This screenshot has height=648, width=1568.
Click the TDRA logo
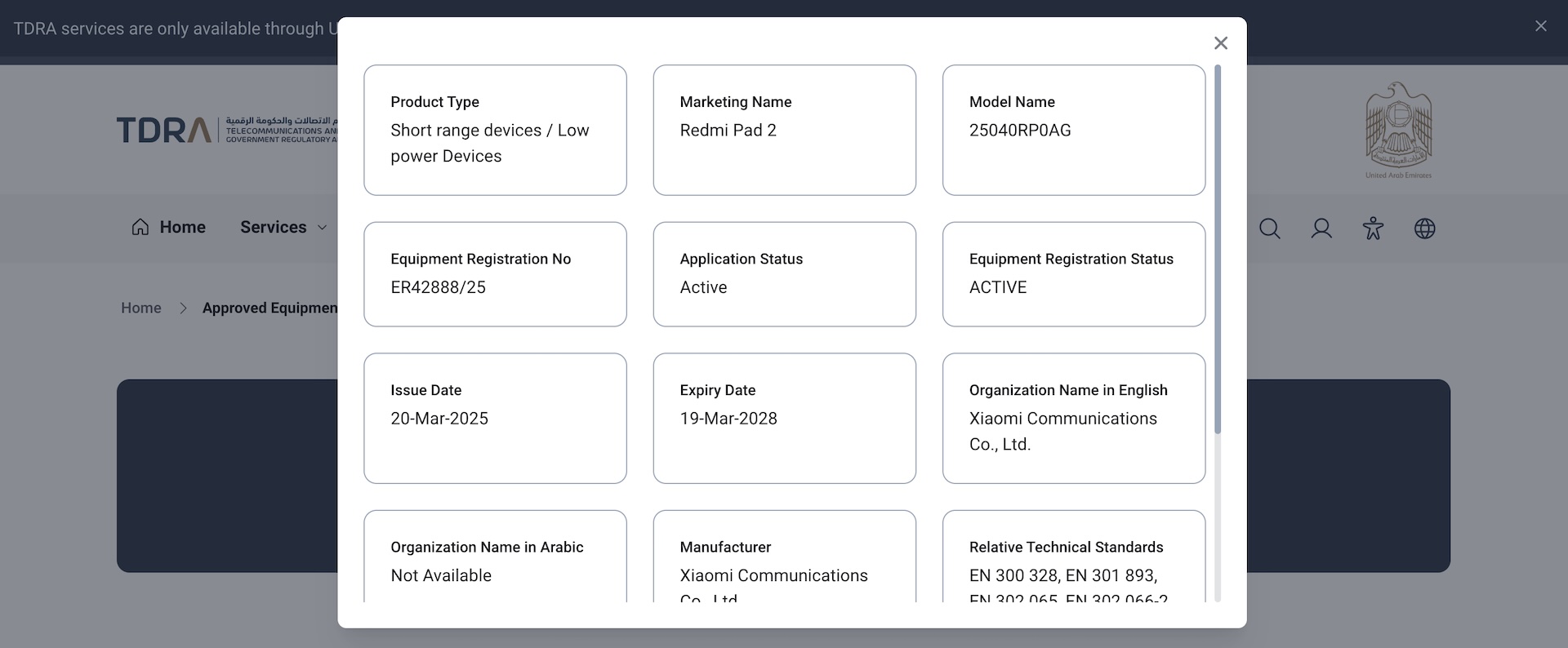click(x=227, y=130)
